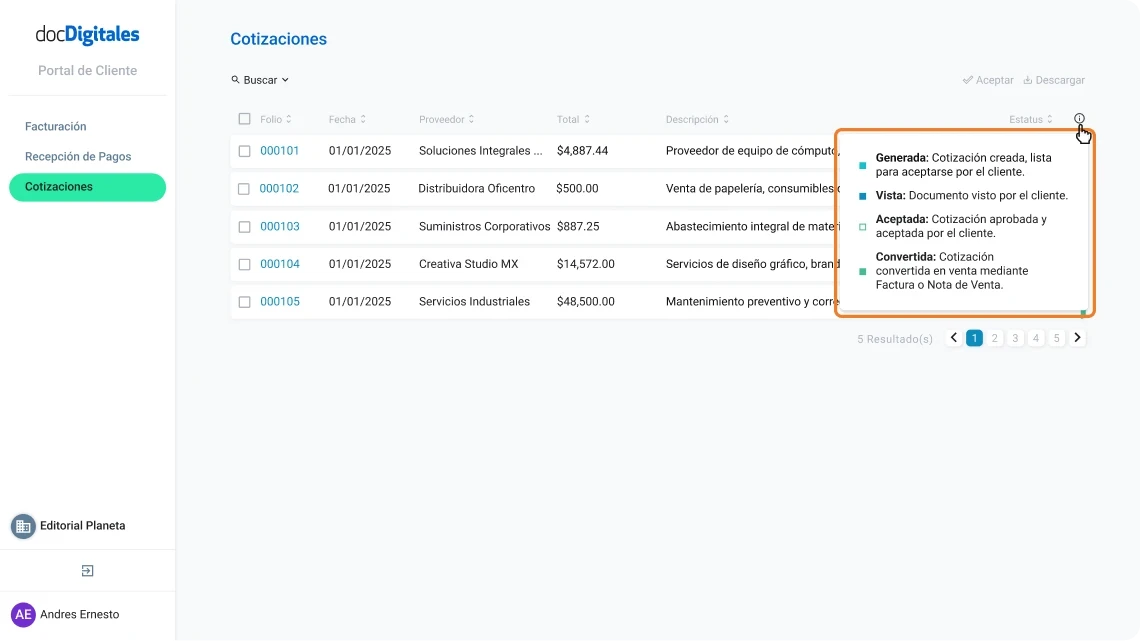
Task: Click the Estatus info icon
Action: 1079,118
